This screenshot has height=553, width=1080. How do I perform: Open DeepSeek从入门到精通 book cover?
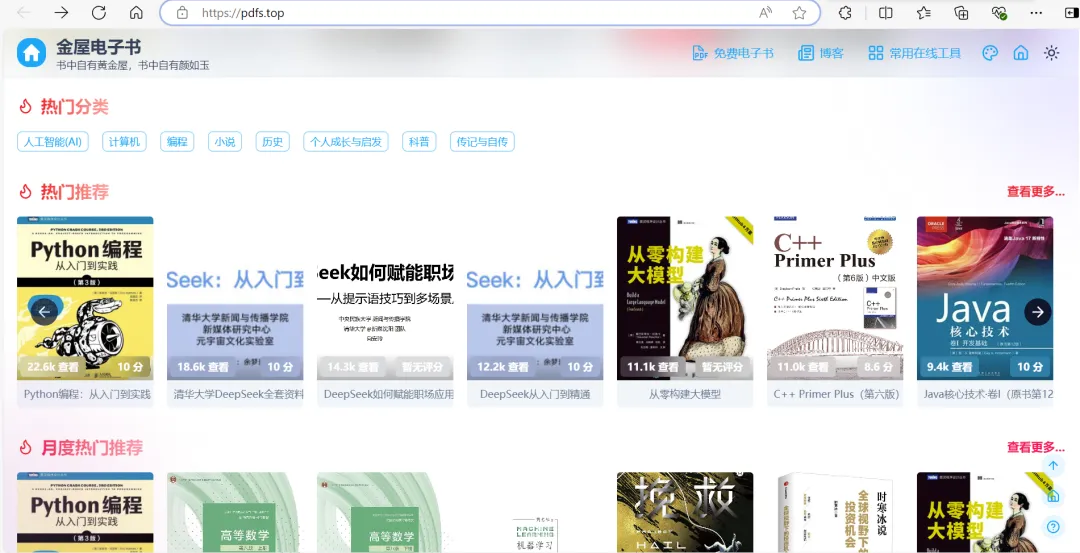[535, 298]
